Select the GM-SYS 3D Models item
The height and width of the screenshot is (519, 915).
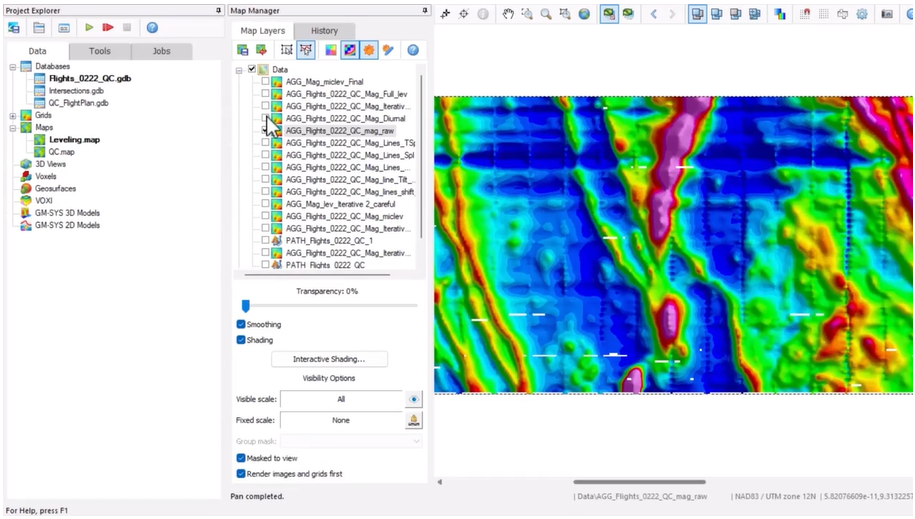coord(67,213)
